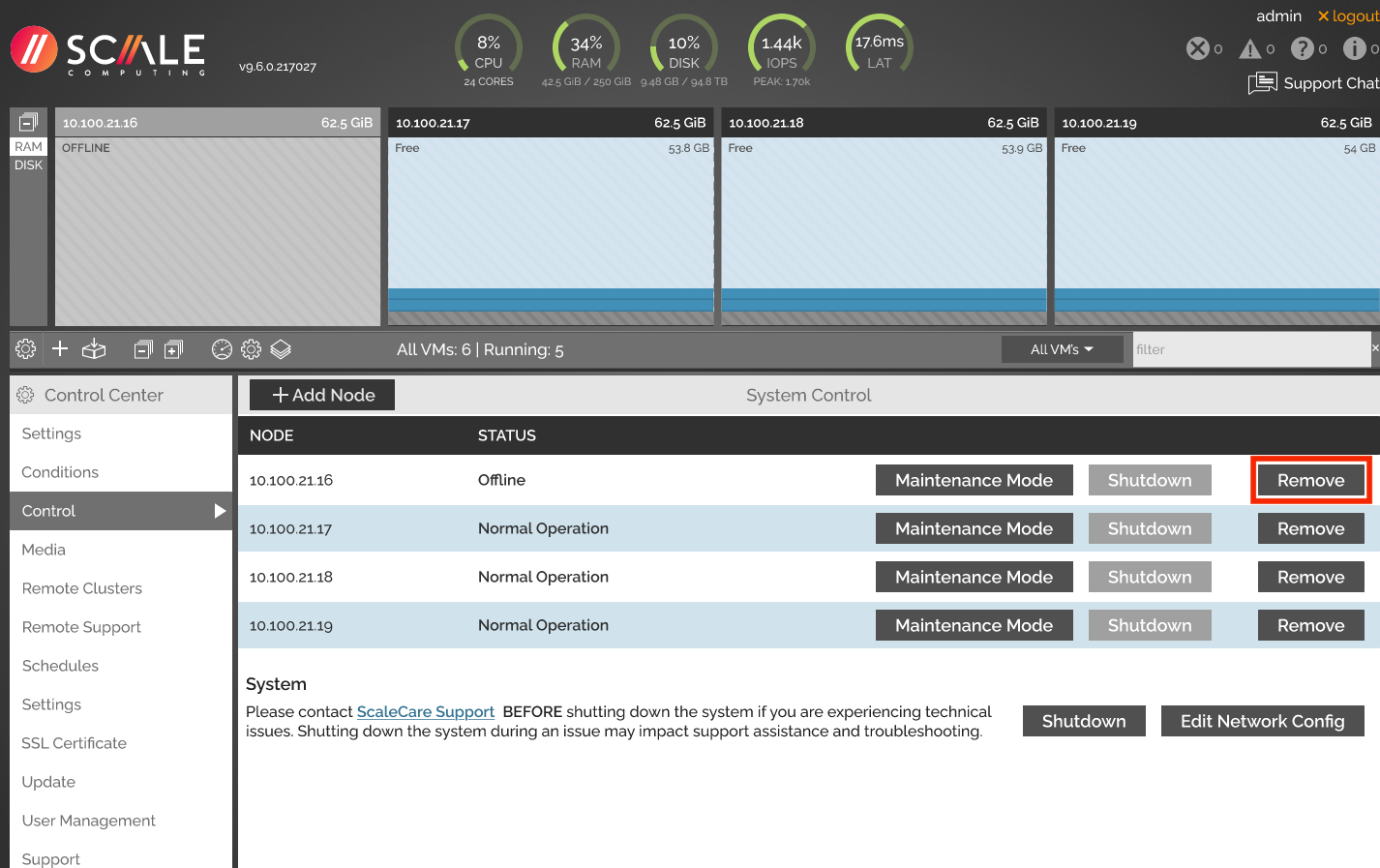Click the import VM box icon

[94, 349]
